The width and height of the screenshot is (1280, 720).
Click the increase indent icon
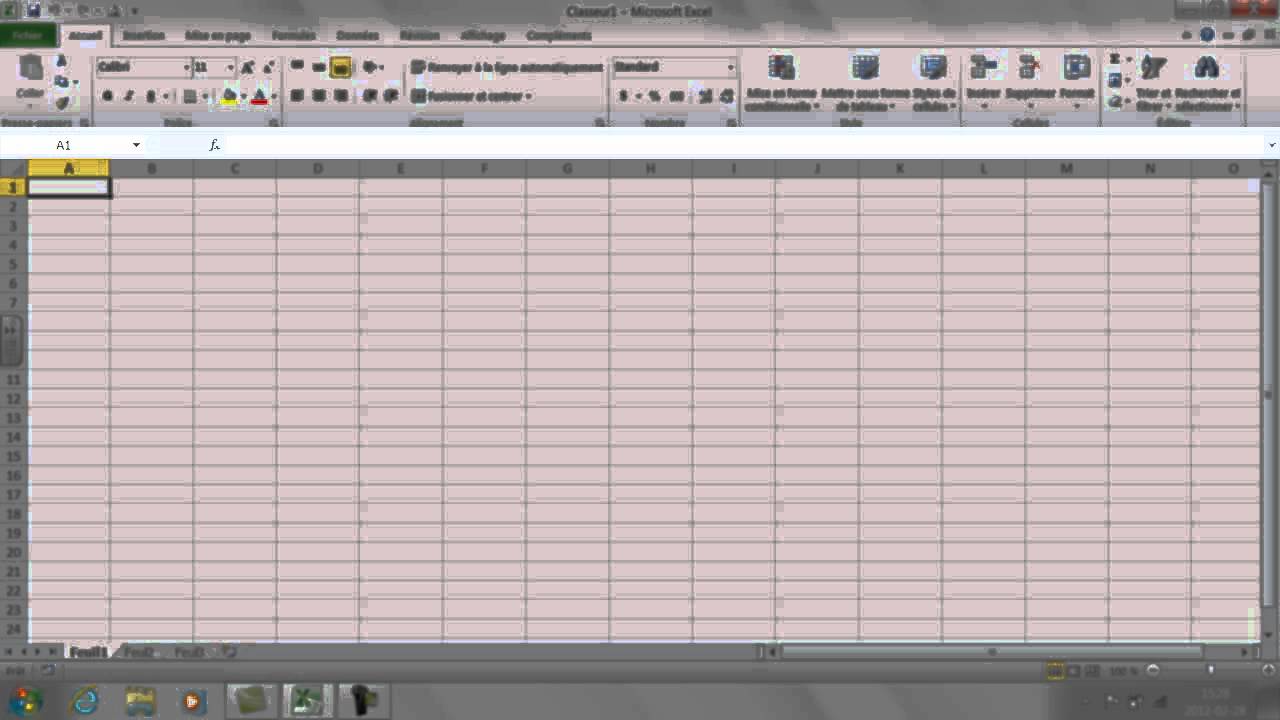pos(391,96)
